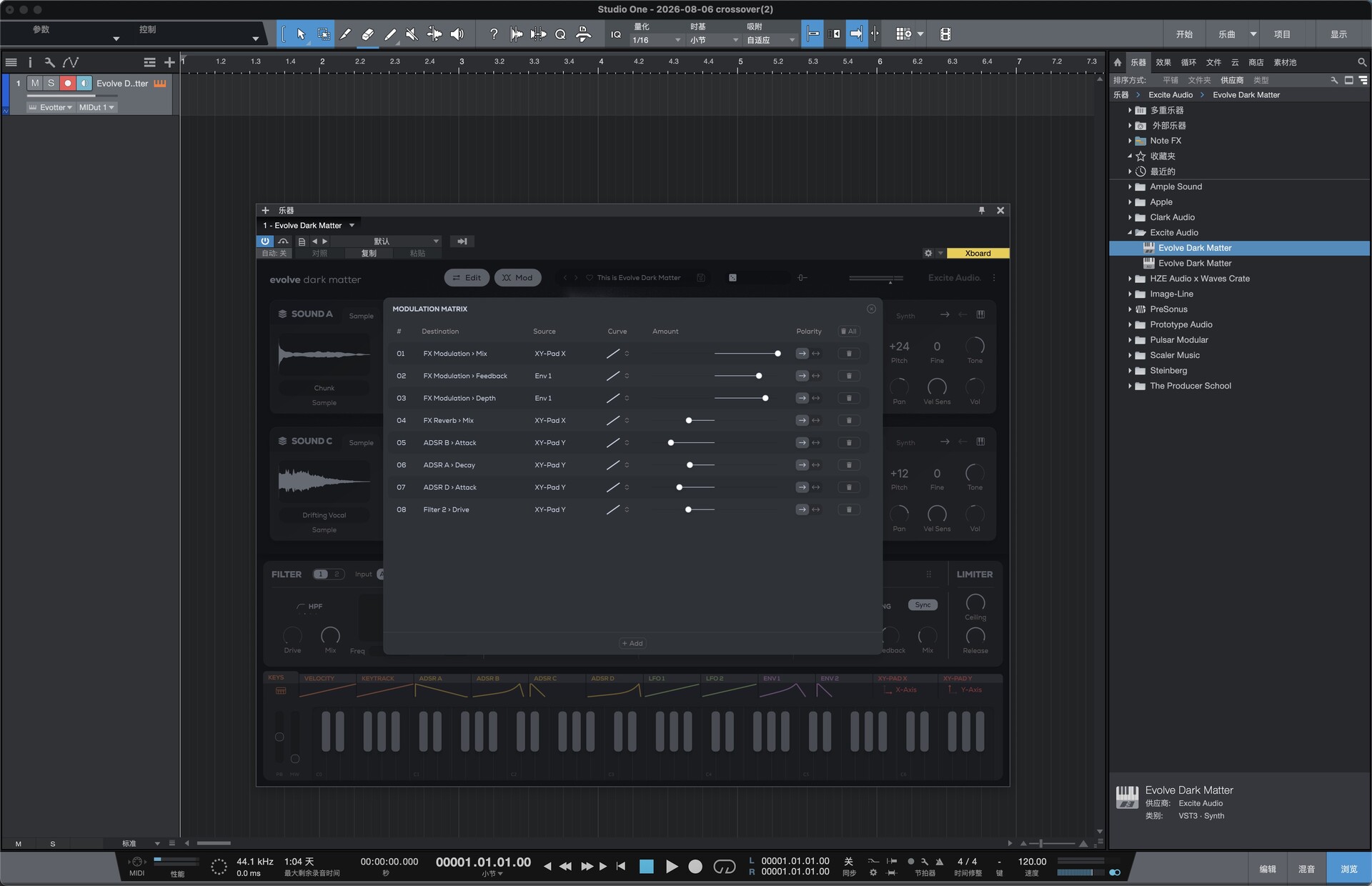Toggle the Sync button in plugin
The image size is (1372, 886).
click(923, 605)
